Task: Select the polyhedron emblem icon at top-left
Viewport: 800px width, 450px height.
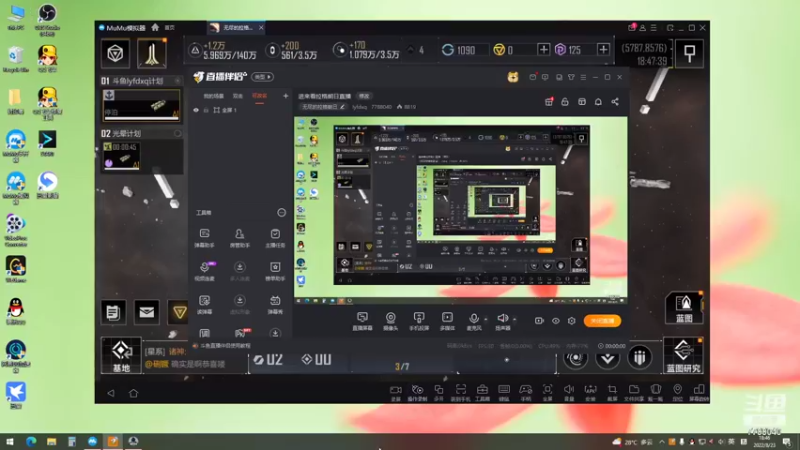Action: tap(115, 53)
